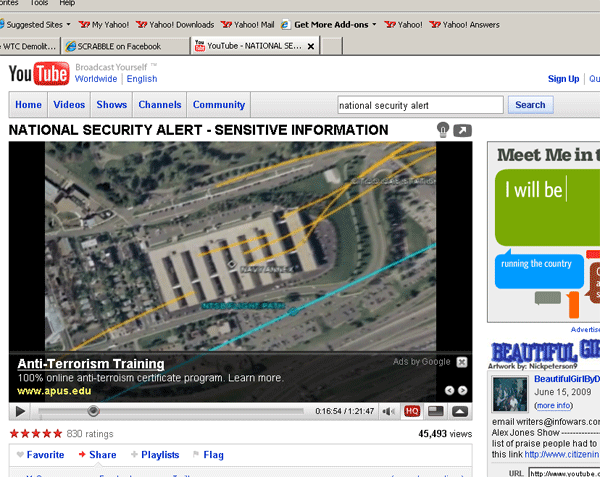
Task: Open the Sign Up link
Action: (x=563, y=79)
